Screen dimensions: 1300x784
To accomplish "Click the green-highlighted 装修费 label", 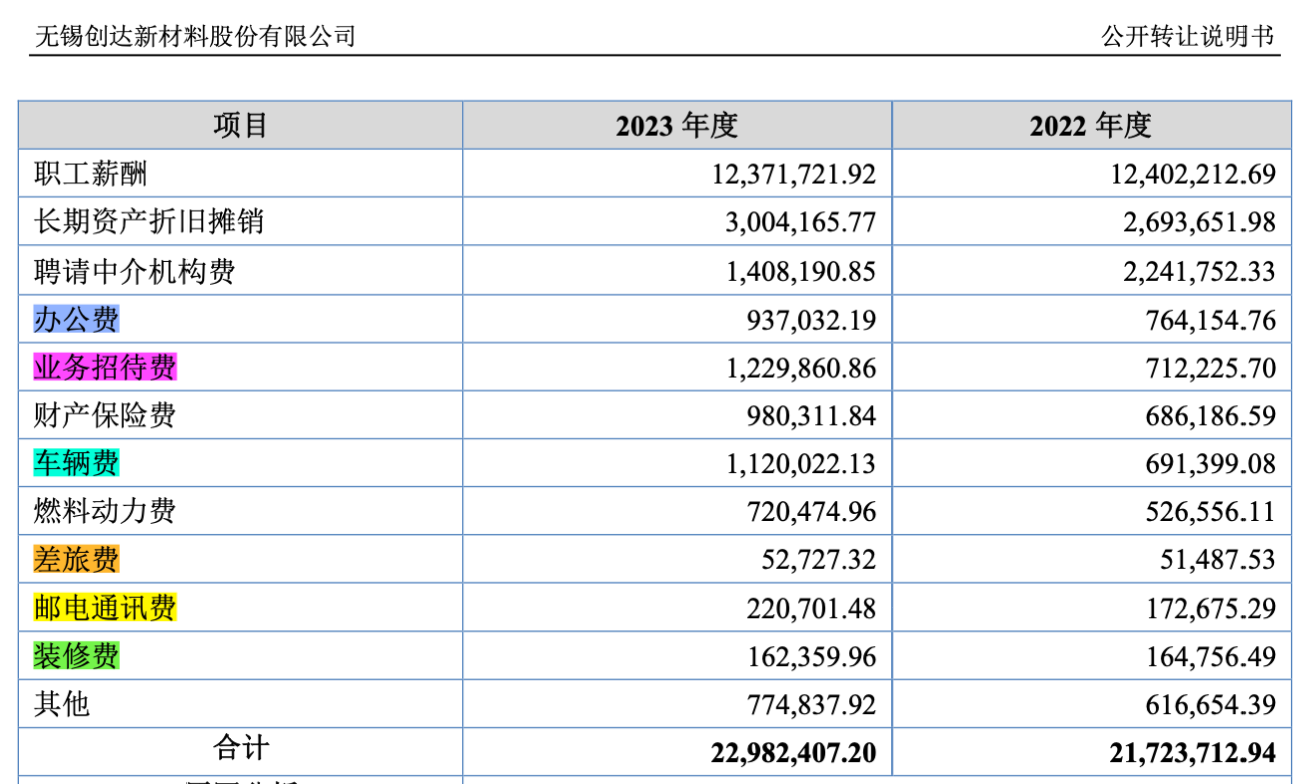I will (x=76, y=656).
